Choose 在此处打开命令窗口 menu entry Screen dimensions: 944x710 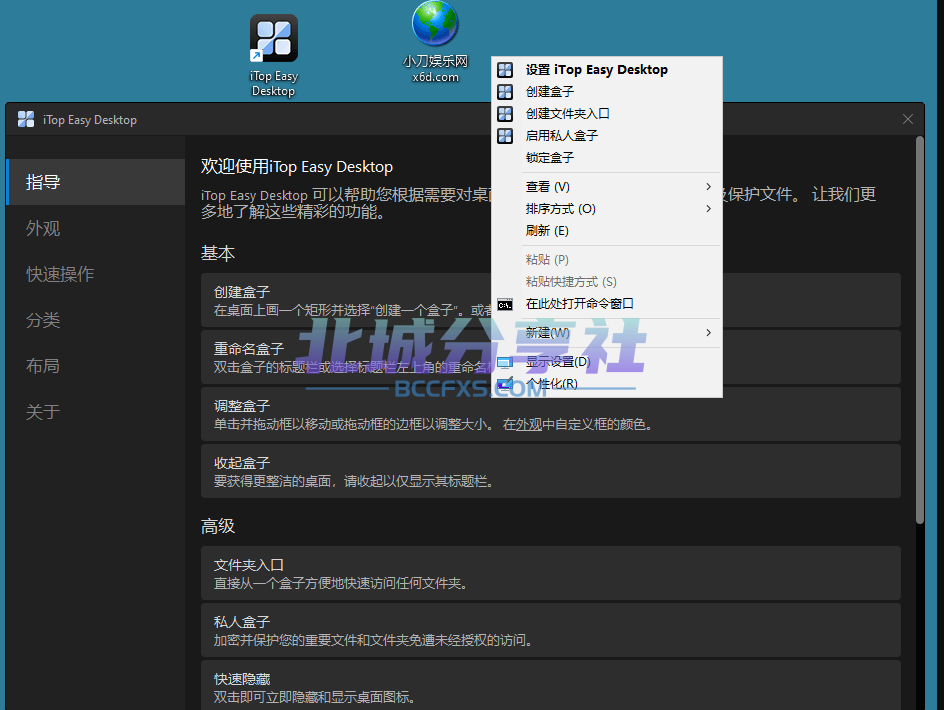coord(607,304)
